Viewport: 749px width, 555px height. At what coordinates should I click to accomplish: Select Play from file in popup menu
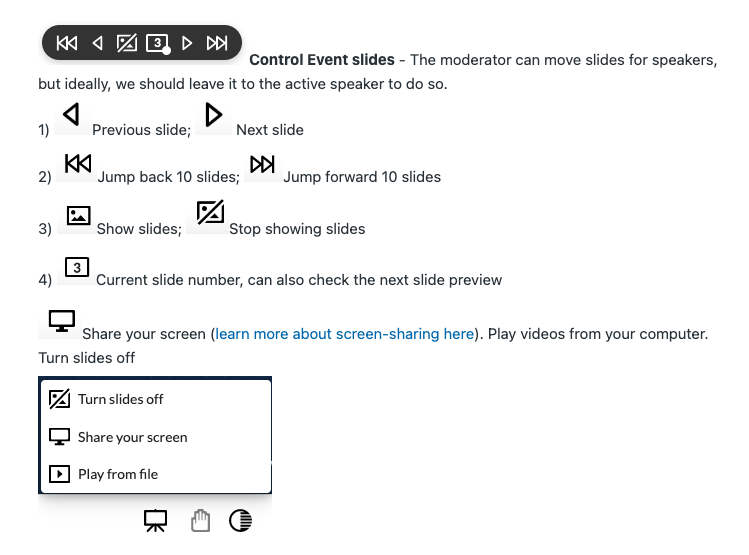tap(155, 474)
